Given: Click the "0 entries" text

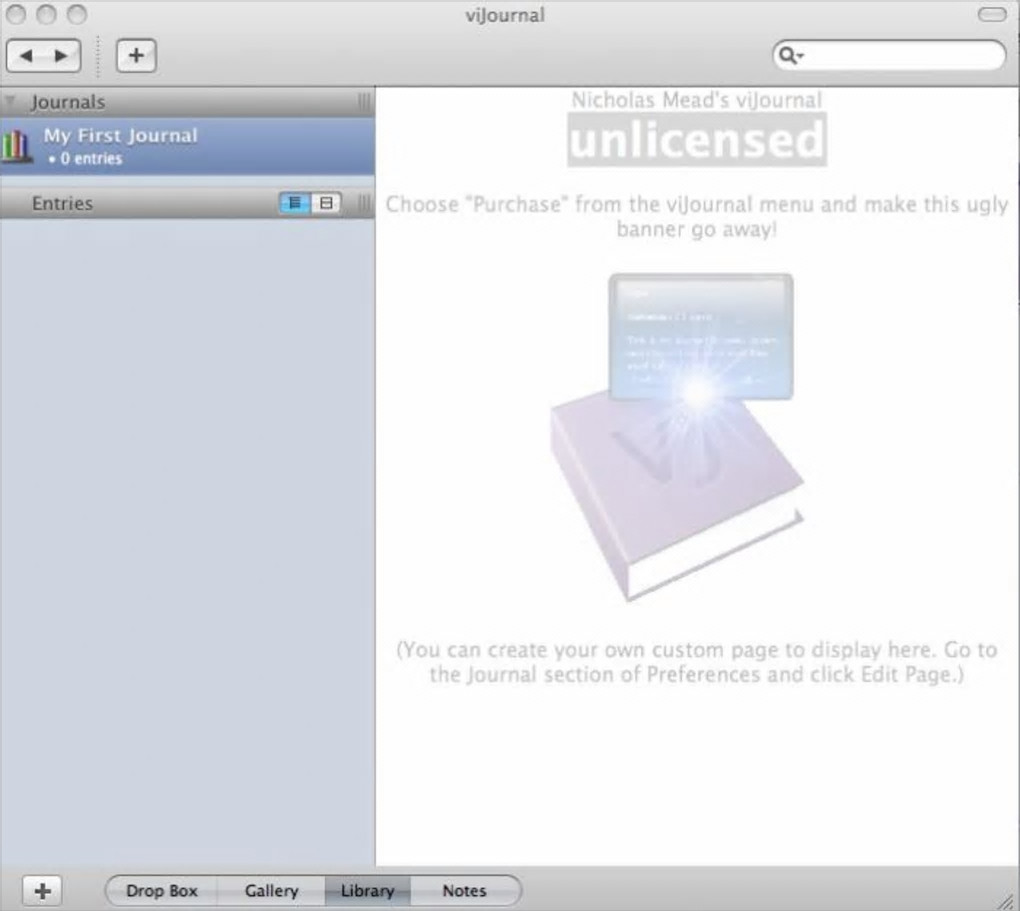Looking at the screenshot, I should (91, 159).
